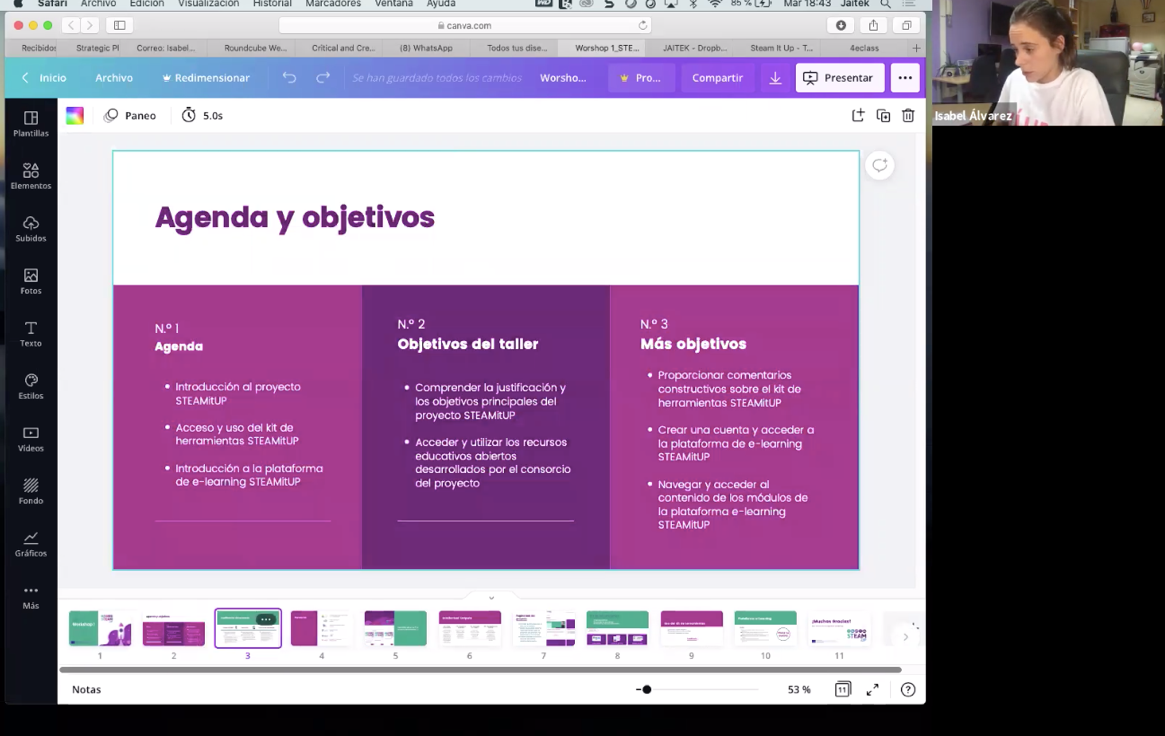Toggle the grid view page counter
The height and width of the screenshot is (736, 1165).
[x=843, y=689]
